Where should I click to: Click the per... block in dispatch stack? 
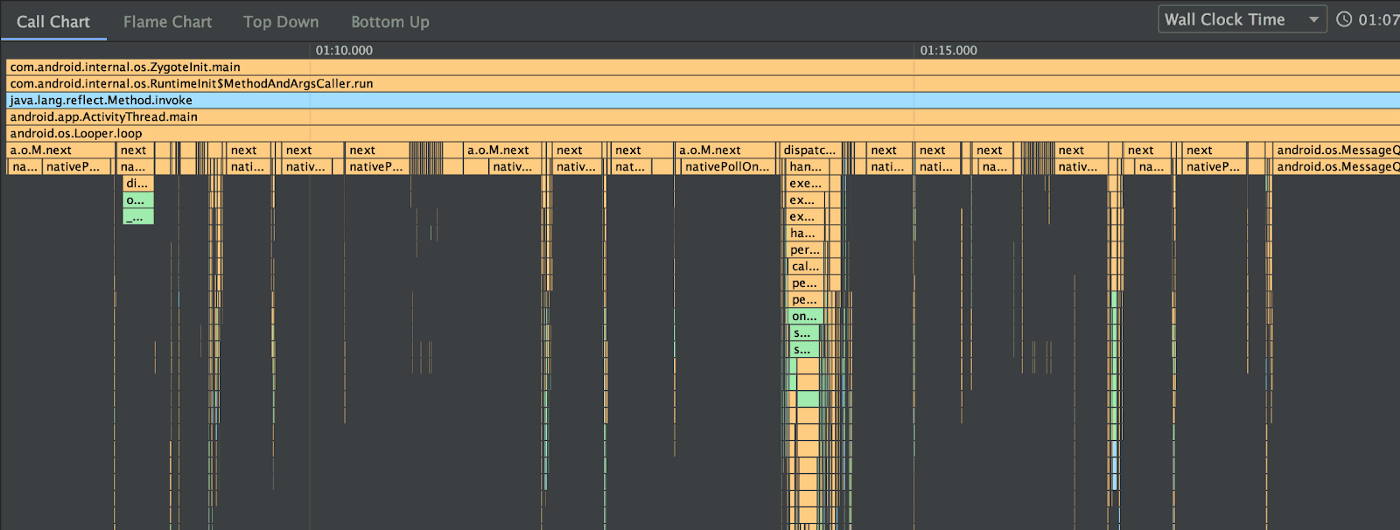tap(804, 250)
